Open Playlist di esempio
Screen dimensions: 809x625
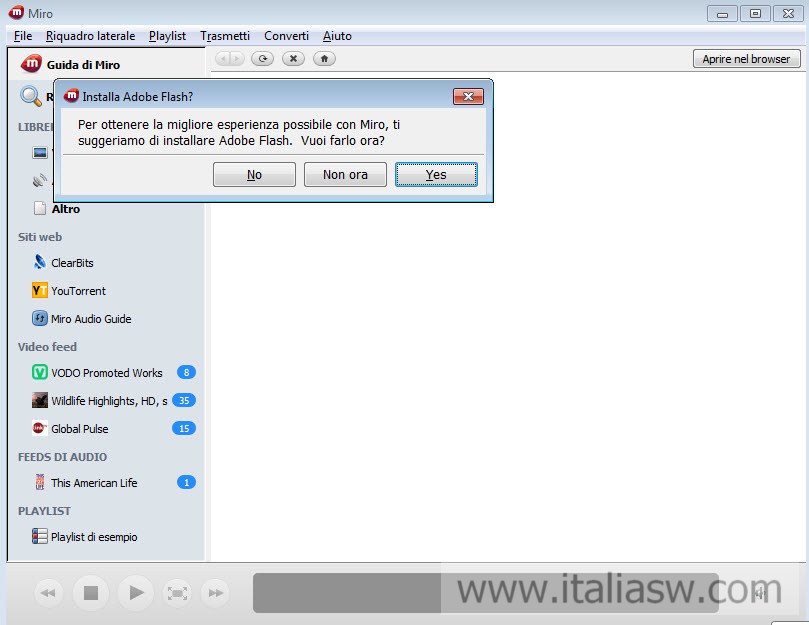94,537
